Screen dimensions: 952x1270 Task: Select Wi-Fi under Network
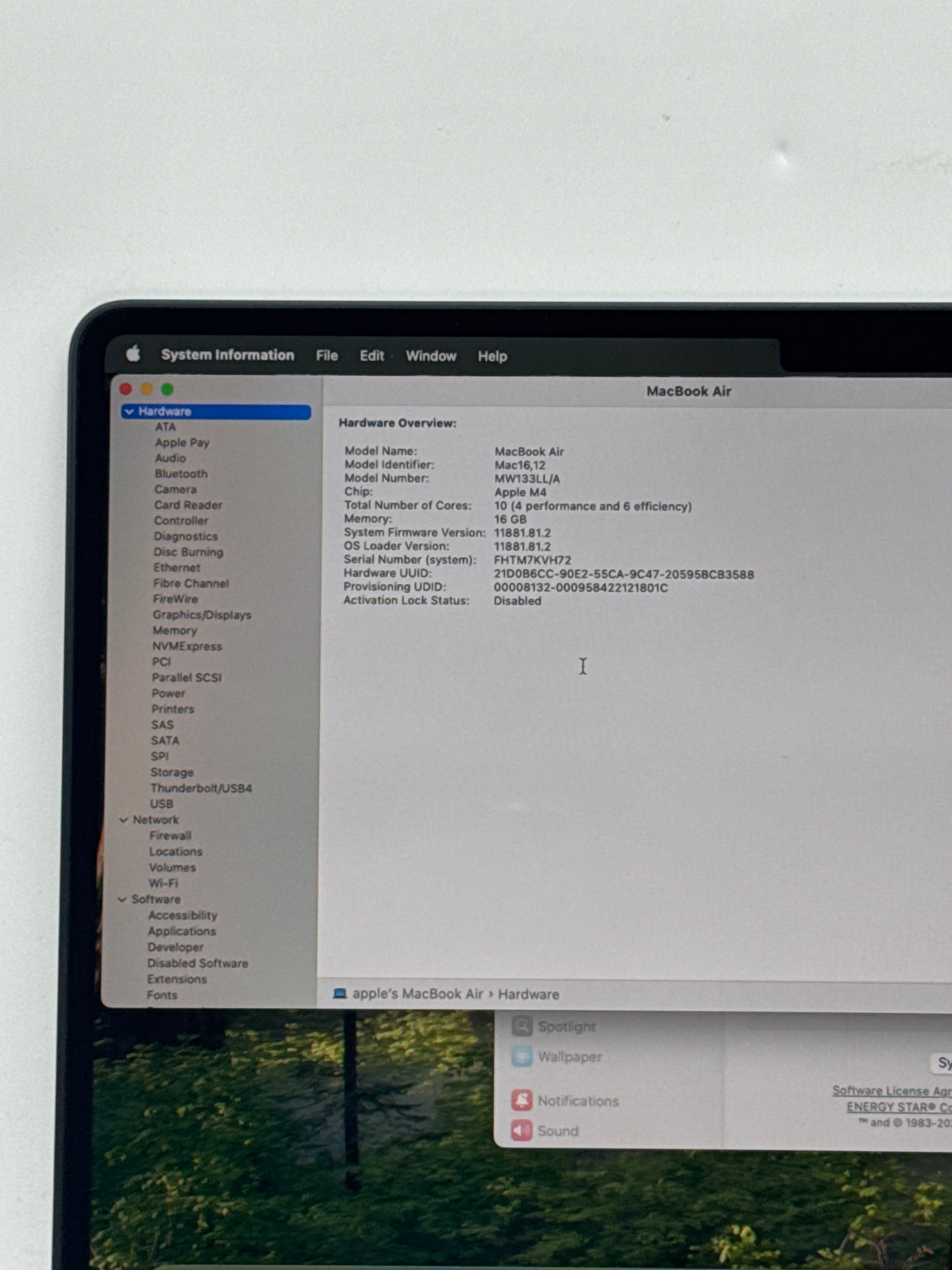(163, 883)
